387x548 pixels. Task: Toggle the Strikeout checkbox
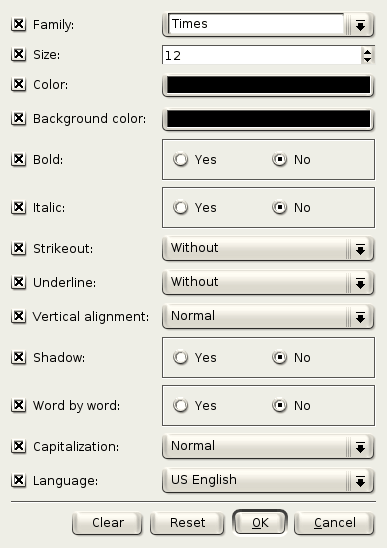click(18, 248)
